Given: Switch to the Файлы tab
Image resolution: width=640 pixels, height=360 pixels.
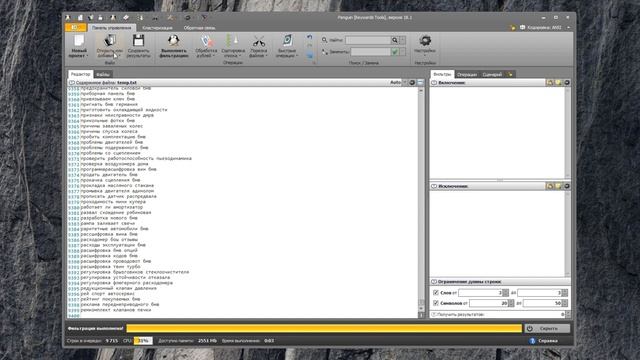Looking at the screenshot, I should coord(103,74).
